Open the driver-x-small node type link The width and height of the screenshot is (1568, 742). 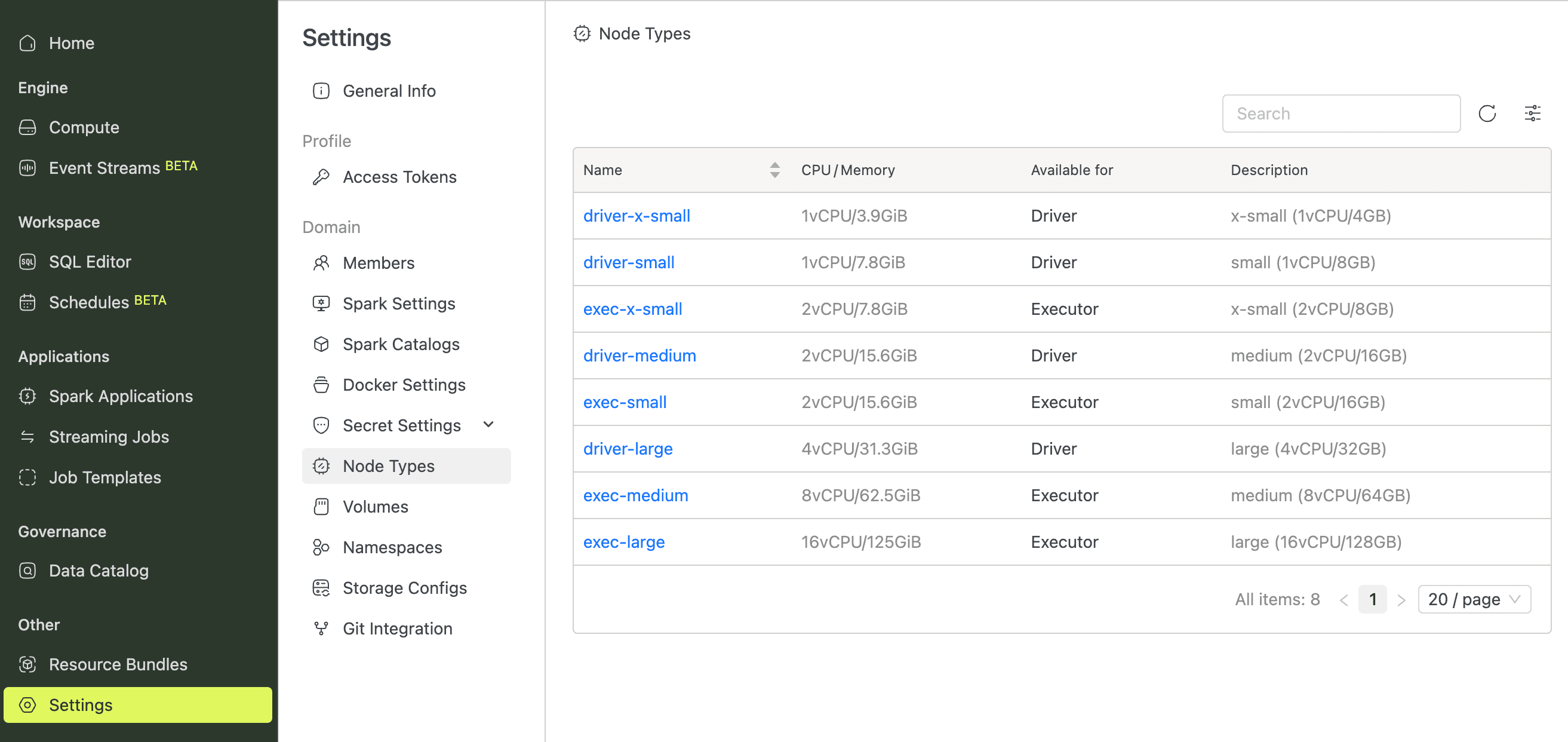point(637,215)
